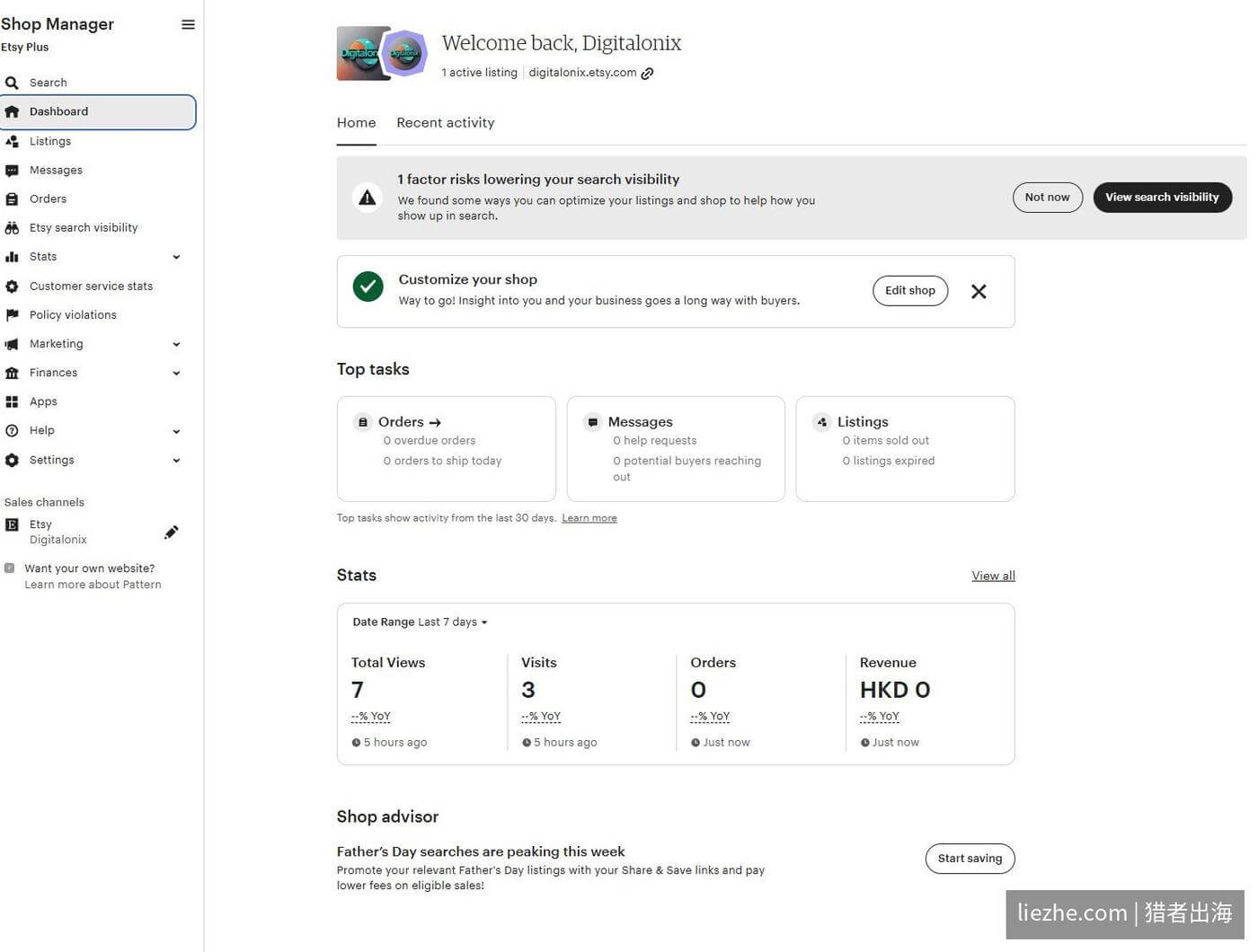Click the Not now button

pyautogui.click(x=1048, y=198)
